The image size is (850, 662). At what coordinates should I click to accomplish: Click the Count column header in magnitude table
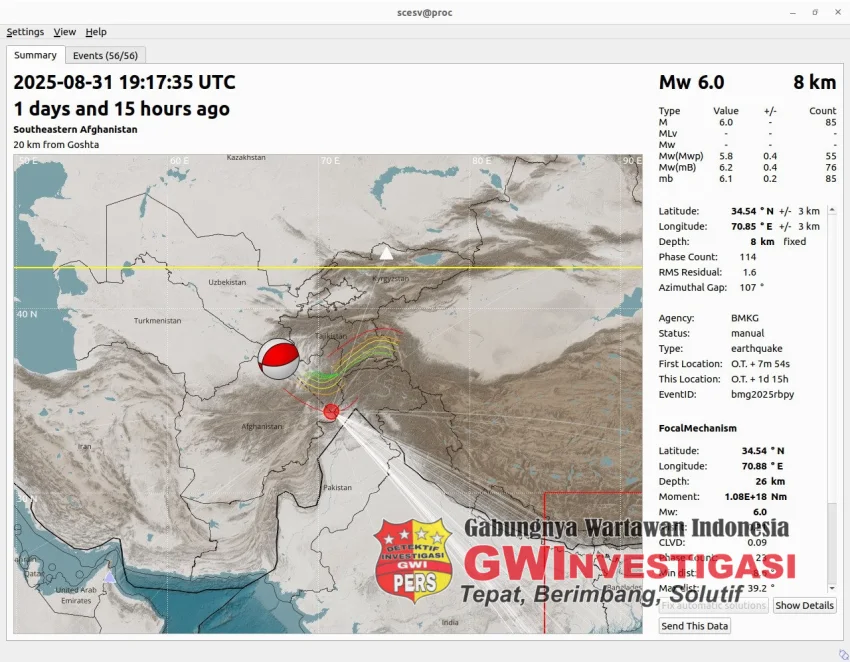(822, 111)
